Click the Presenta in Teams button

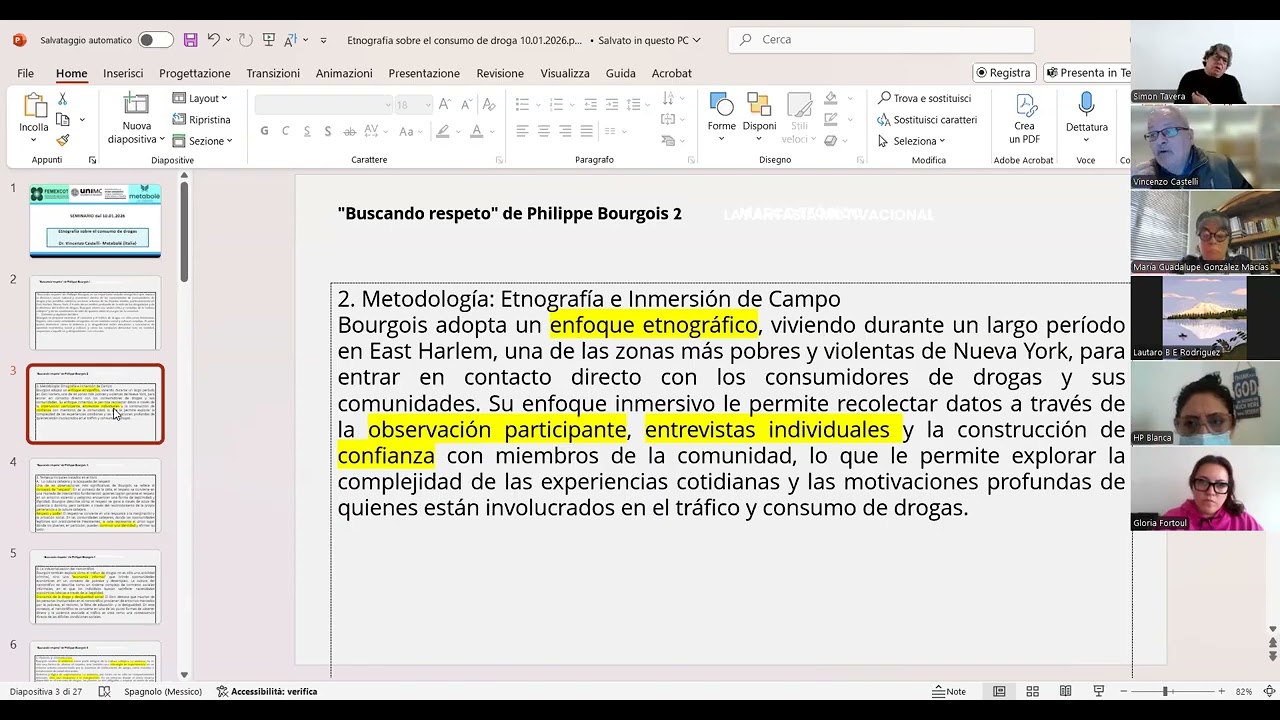tap(1087, 73)
